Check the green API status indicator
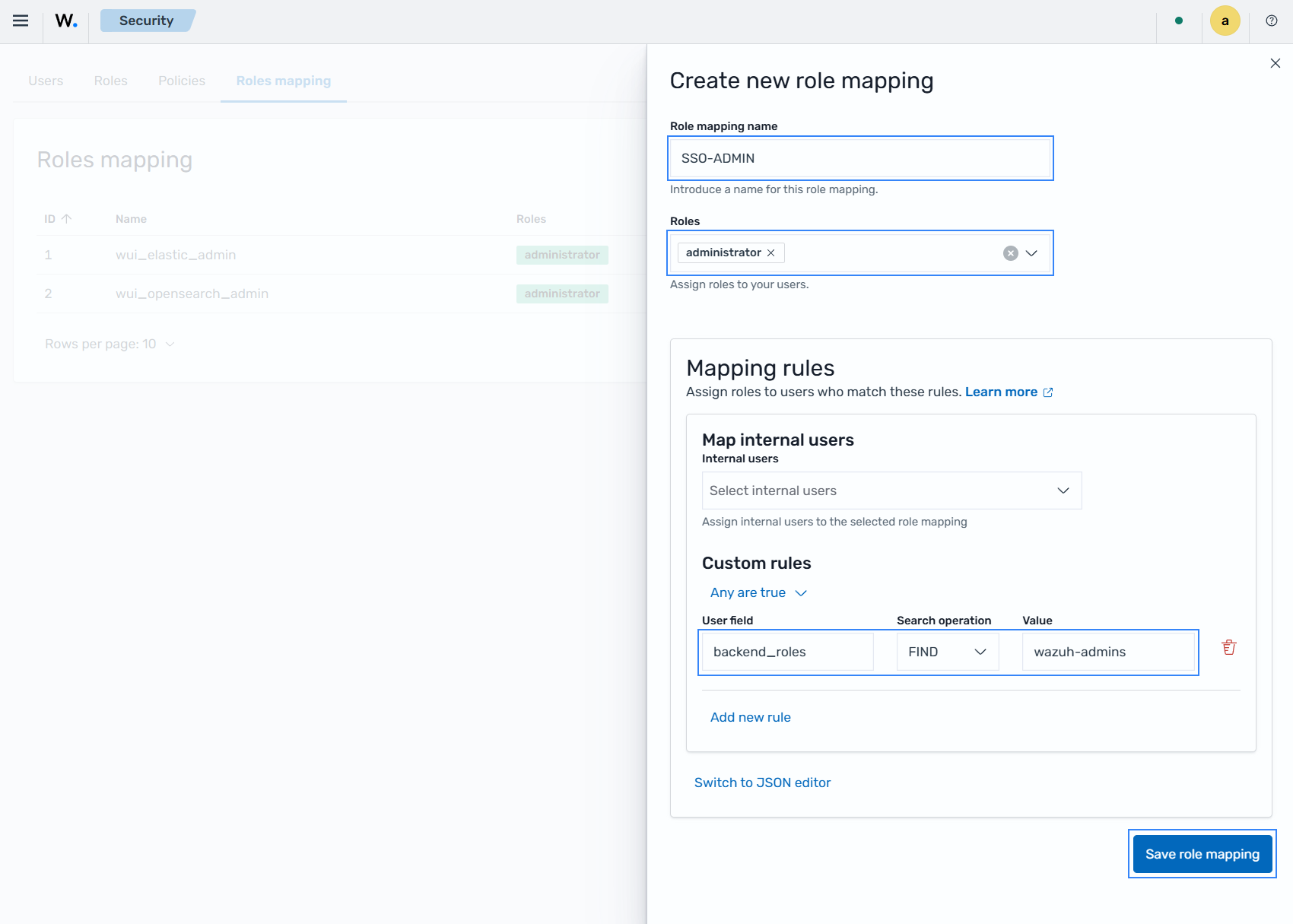Viewport: 1293px width, 924px height. click(1179, 21)
